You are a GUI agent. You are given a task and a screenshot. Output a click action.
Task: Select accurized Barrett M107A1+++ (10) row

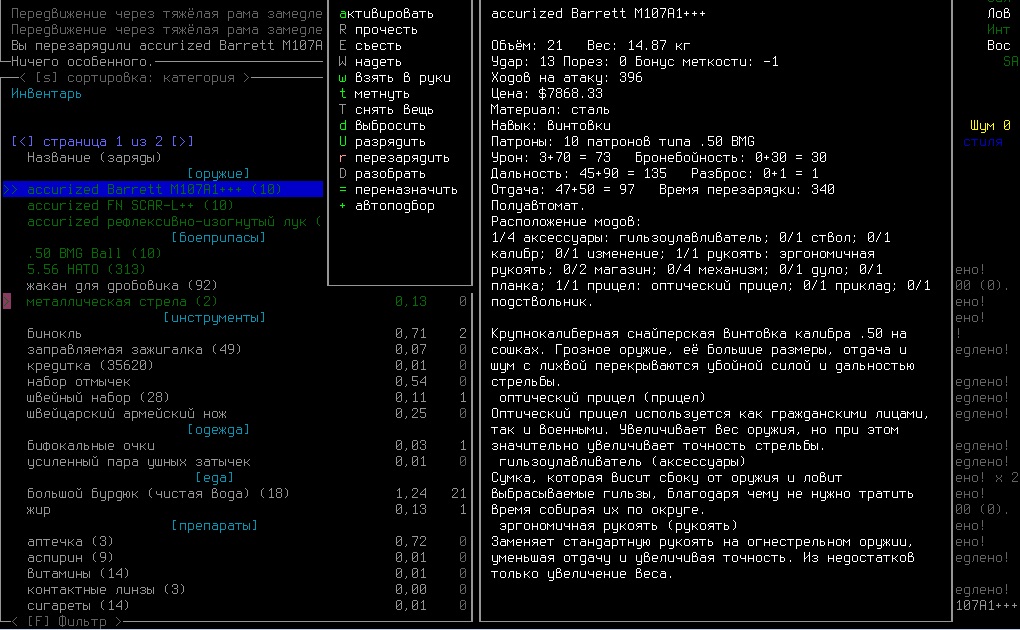point(163,189)
